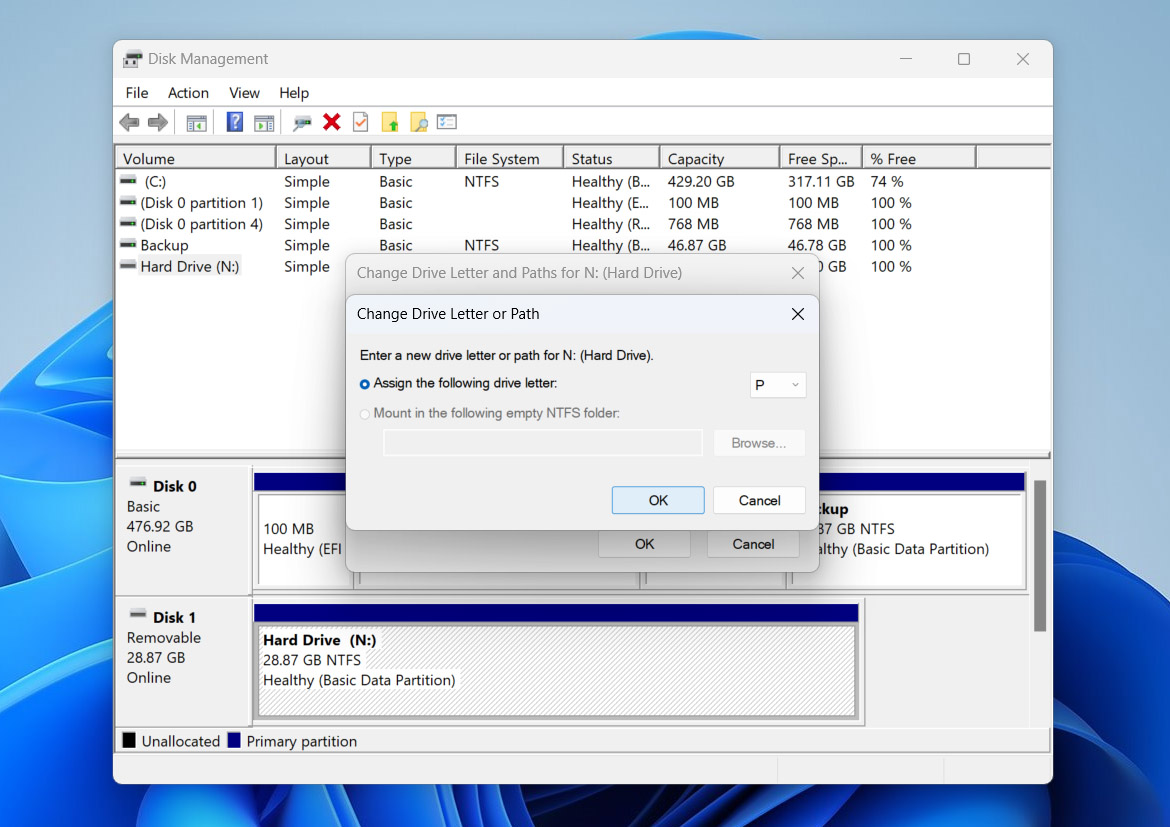Click the vertical scrollbar of the disk pane
The height and width of the screenshot is (827, 1170).
[x=1039, y=556]
